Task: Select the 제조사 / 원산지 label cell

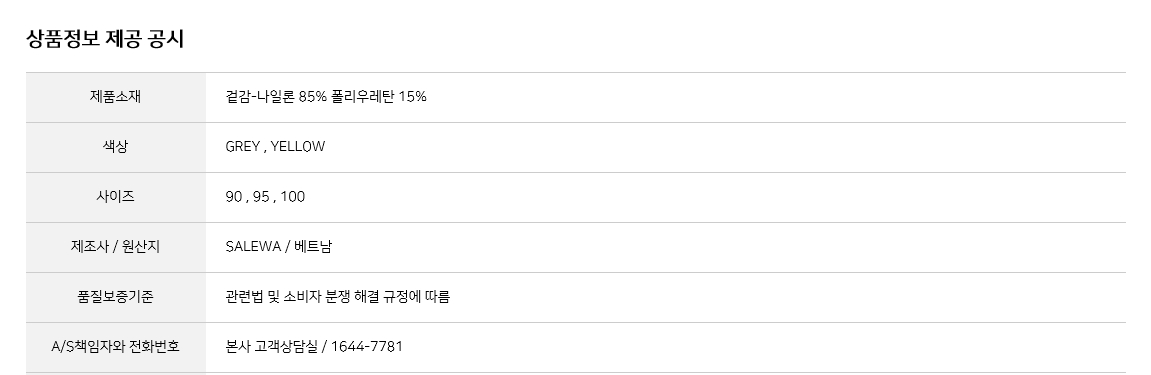Action: (x=116, y=247)
